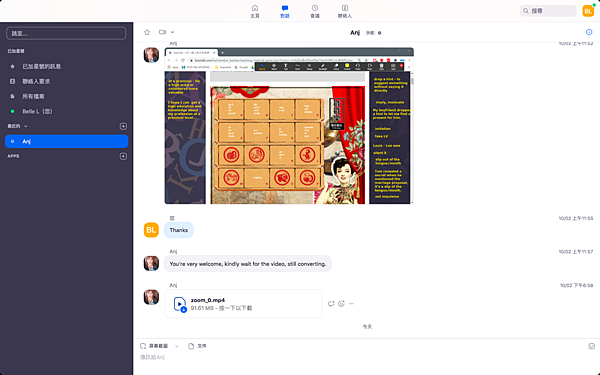The image size is (600, 375).
Task: Click the "You're very welcome" message
Action: tap(248, 264)
